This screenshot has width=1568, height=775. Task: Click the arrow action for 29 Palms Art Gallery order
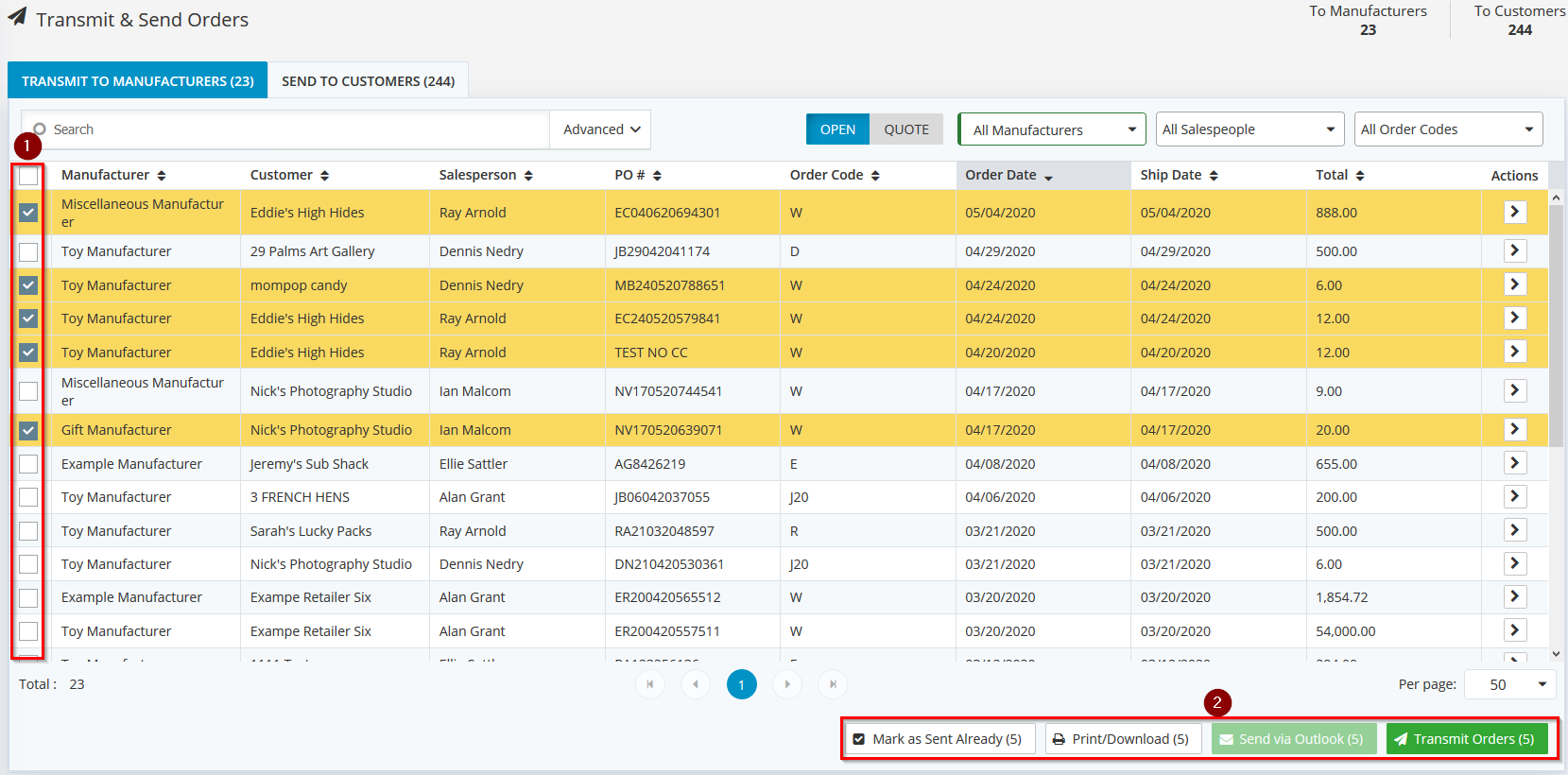pos(1514,250)
